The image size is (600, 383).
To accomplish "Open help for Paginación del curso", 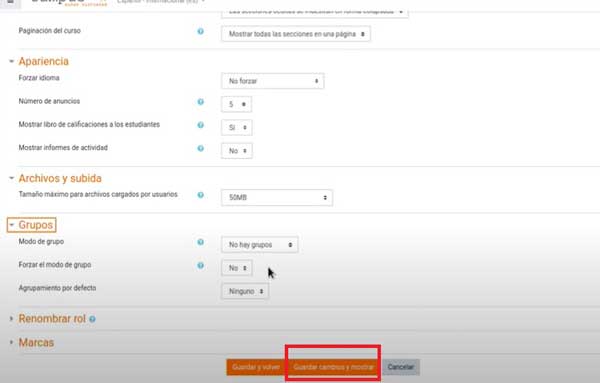I will (x=200, y=31).
